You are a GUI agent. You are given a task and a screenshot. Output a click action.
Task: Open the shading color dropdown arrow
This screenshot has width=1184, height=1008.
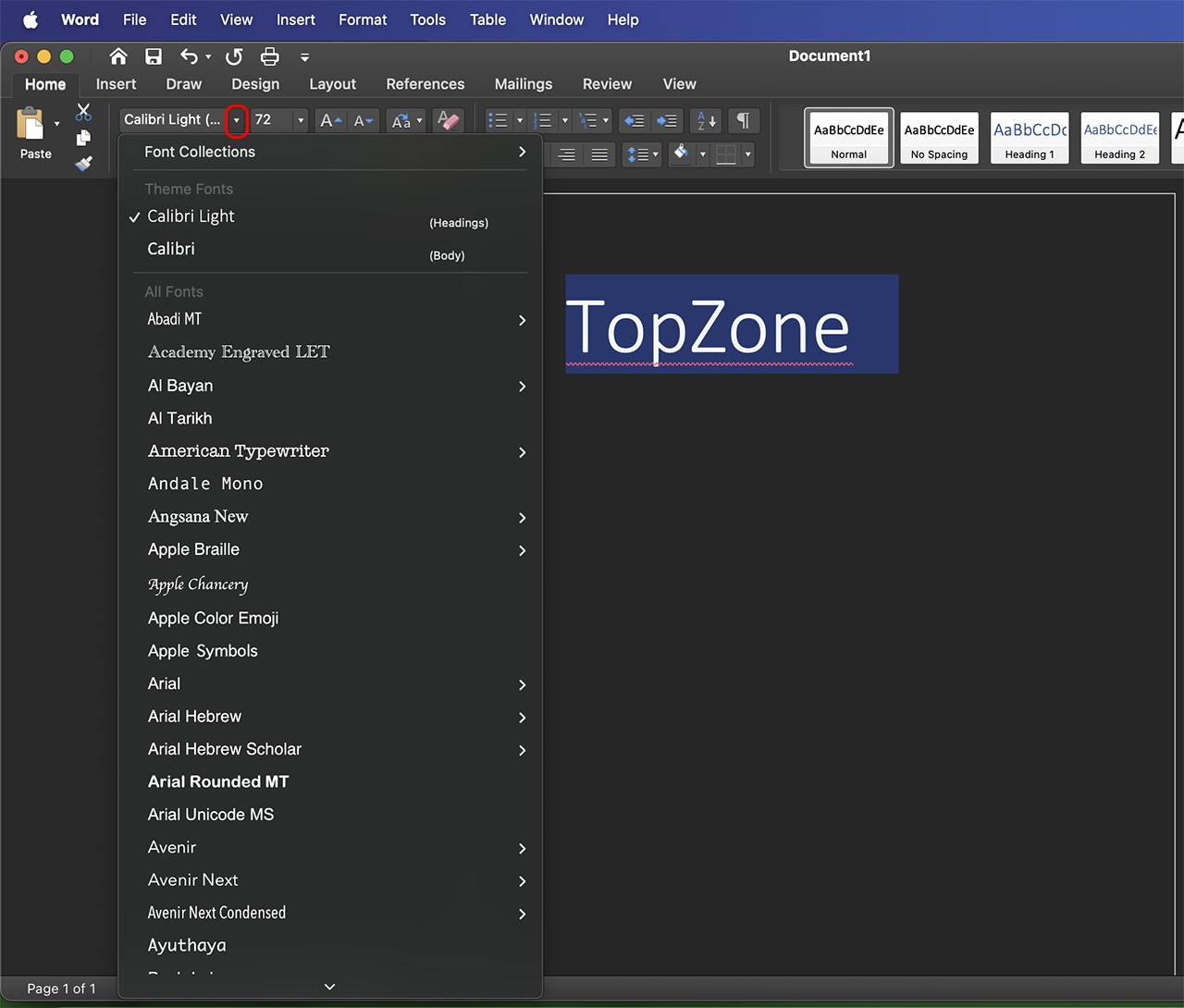[x=702, y=154]
